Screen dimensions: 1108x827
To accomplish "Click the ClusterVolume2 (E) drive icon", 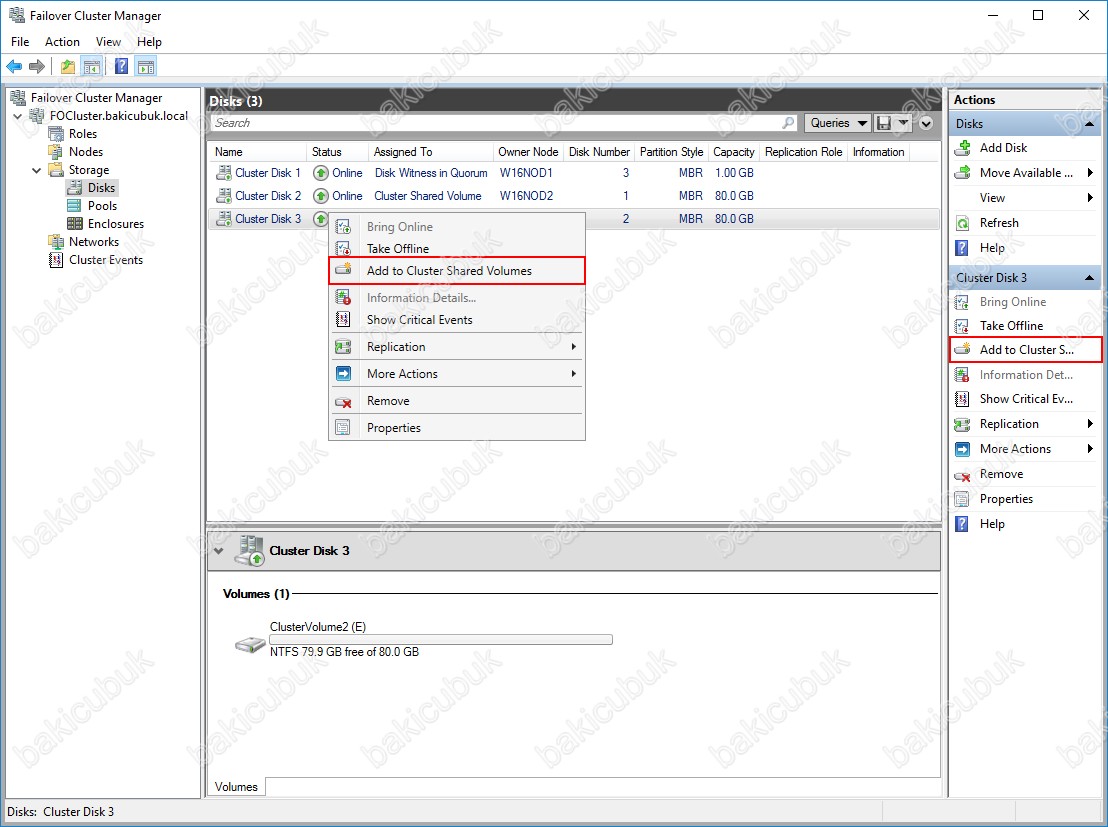I will click(x=250, y=643).
